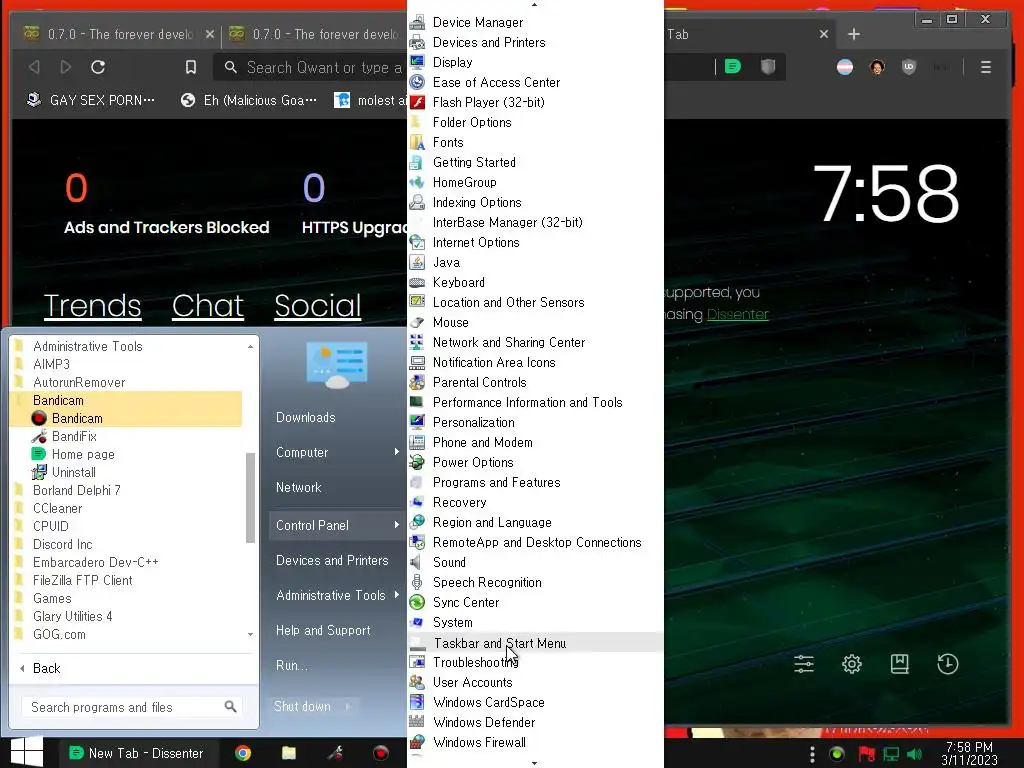Viewport: 1024px width, 768px height.
Task: Click New Tab - Dissenter taskbar button
Action: point(136,753)
